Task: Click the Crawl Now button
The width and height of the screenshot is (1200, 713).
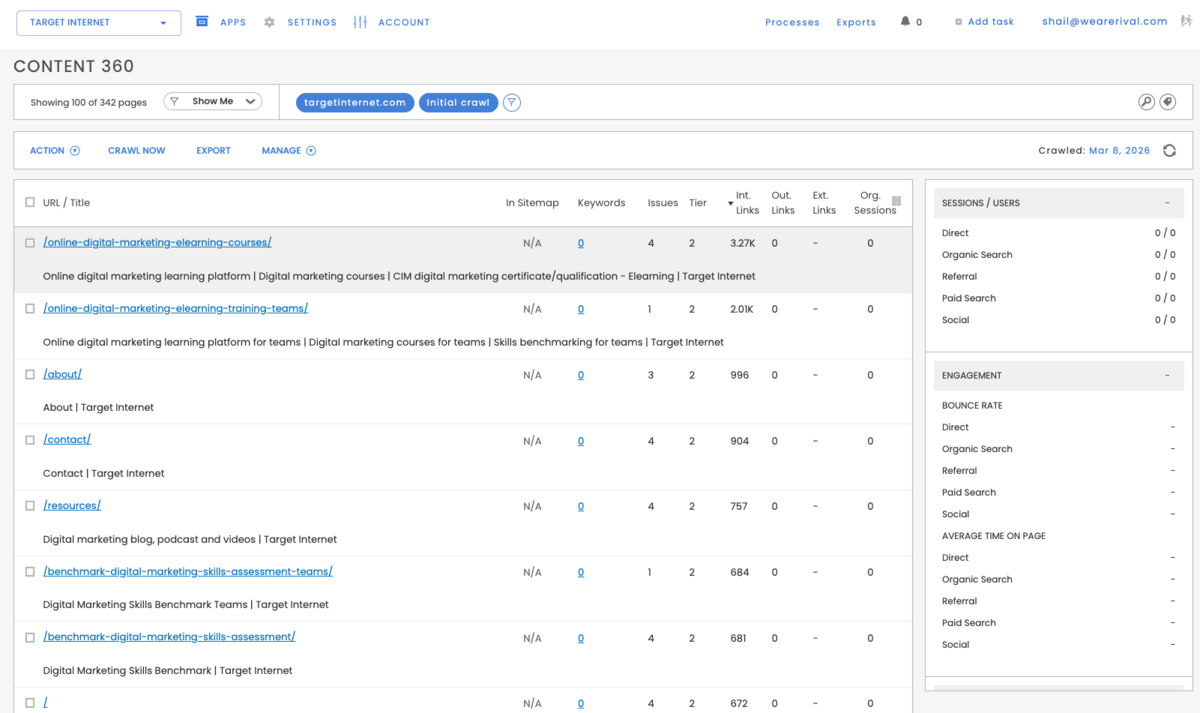Action: 137,151
